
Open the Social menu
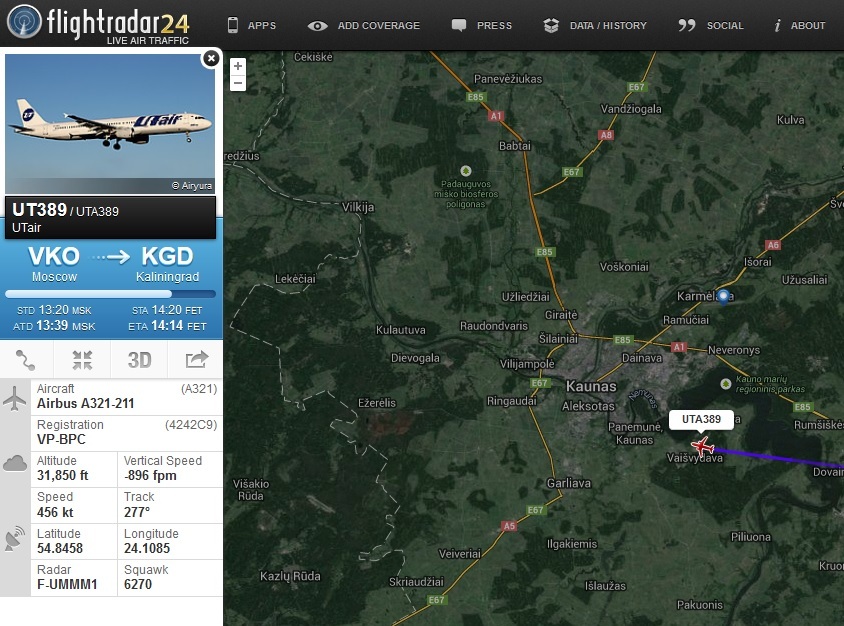[x=711, y=25]
